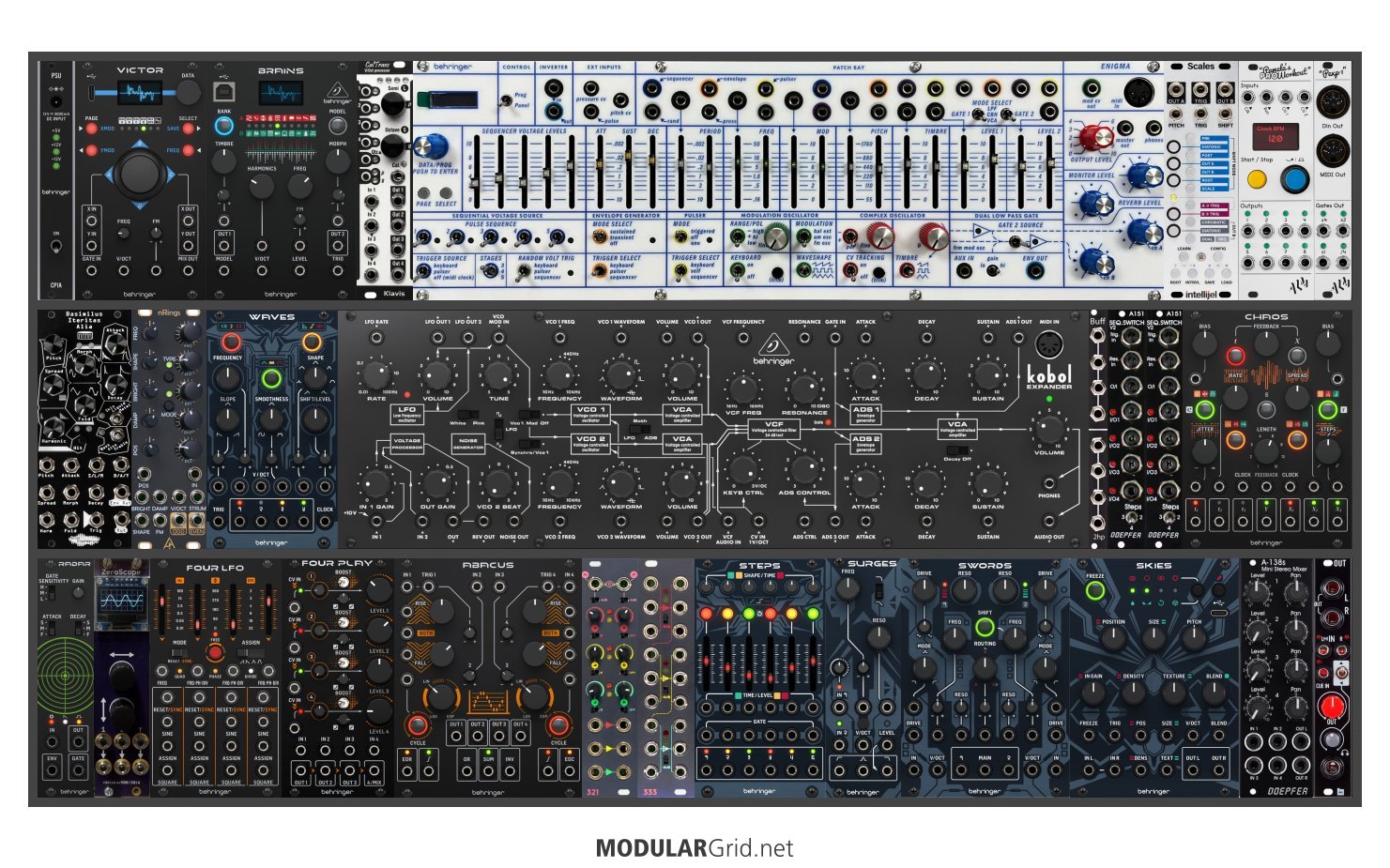Click the Kobol MIDI IN socket

click(1048, 344)
